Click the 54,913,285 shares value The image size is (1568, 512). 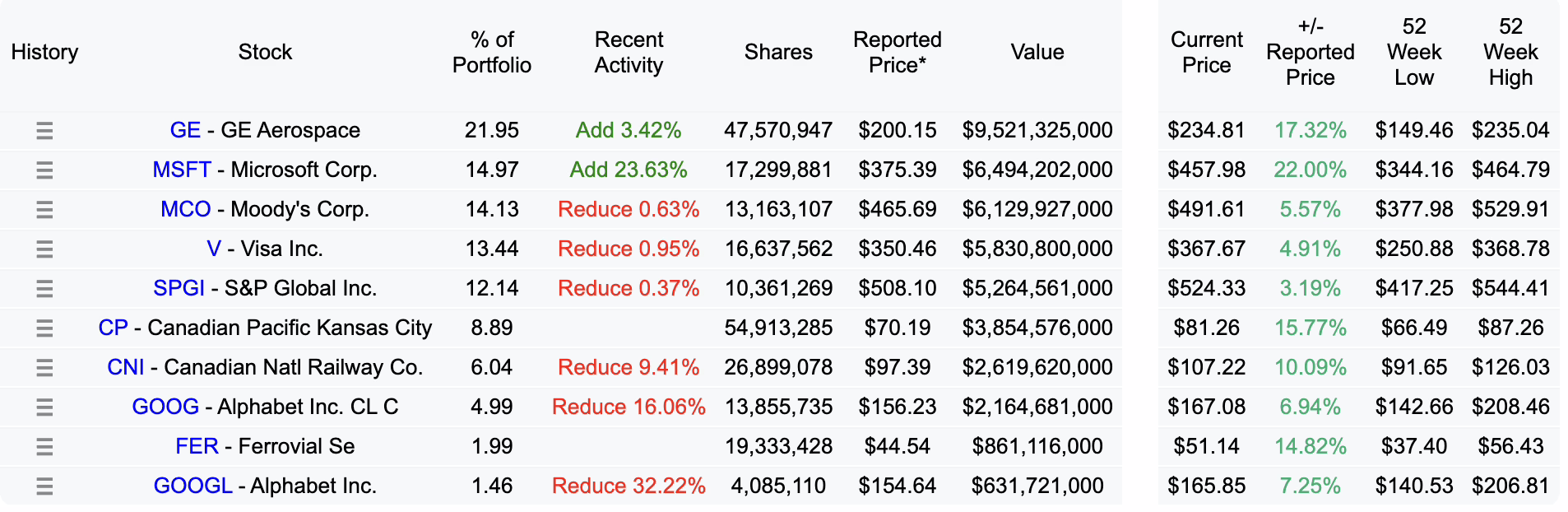point(778,328)
